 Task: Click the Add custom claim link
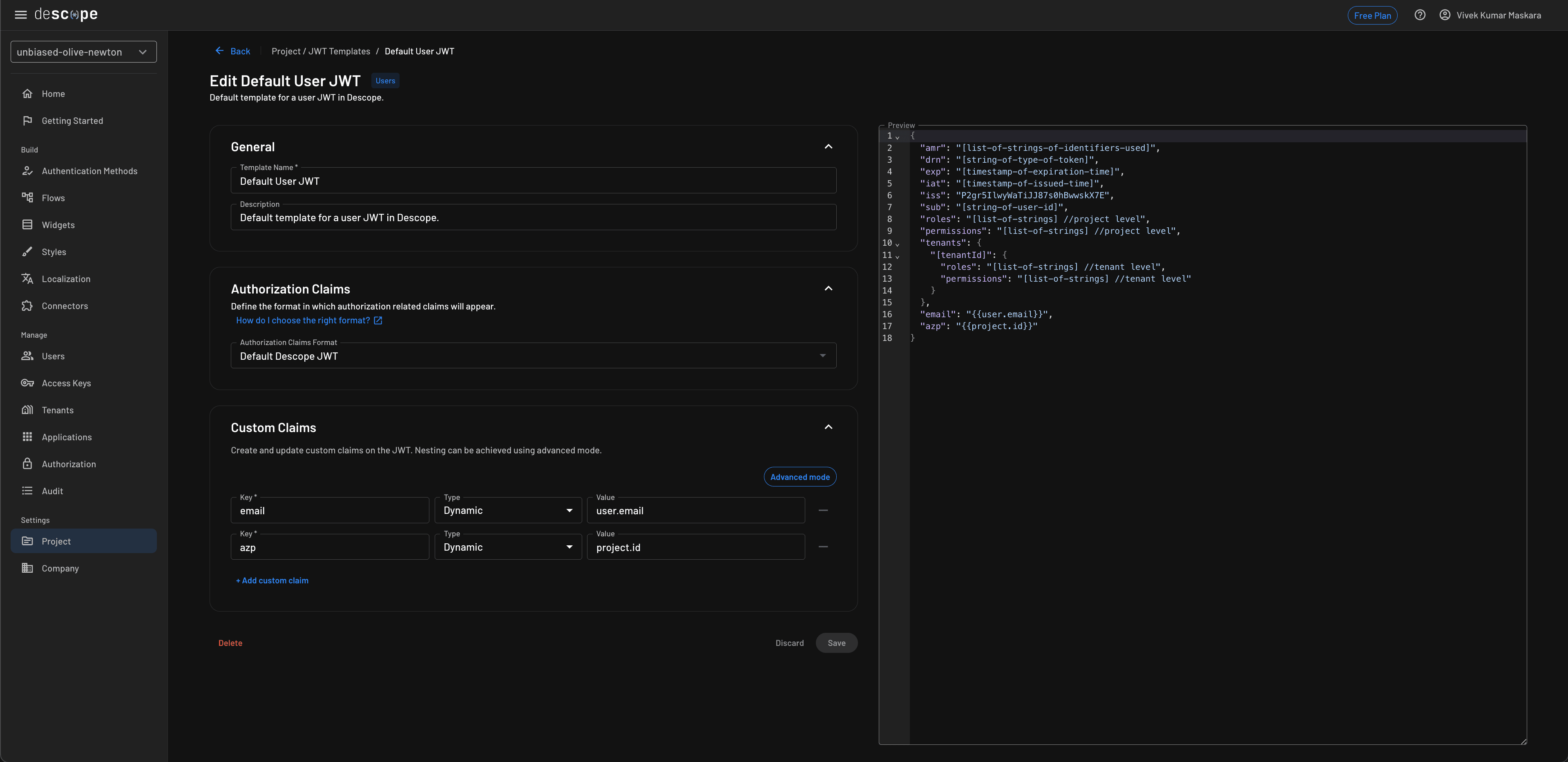click(272, 580)
